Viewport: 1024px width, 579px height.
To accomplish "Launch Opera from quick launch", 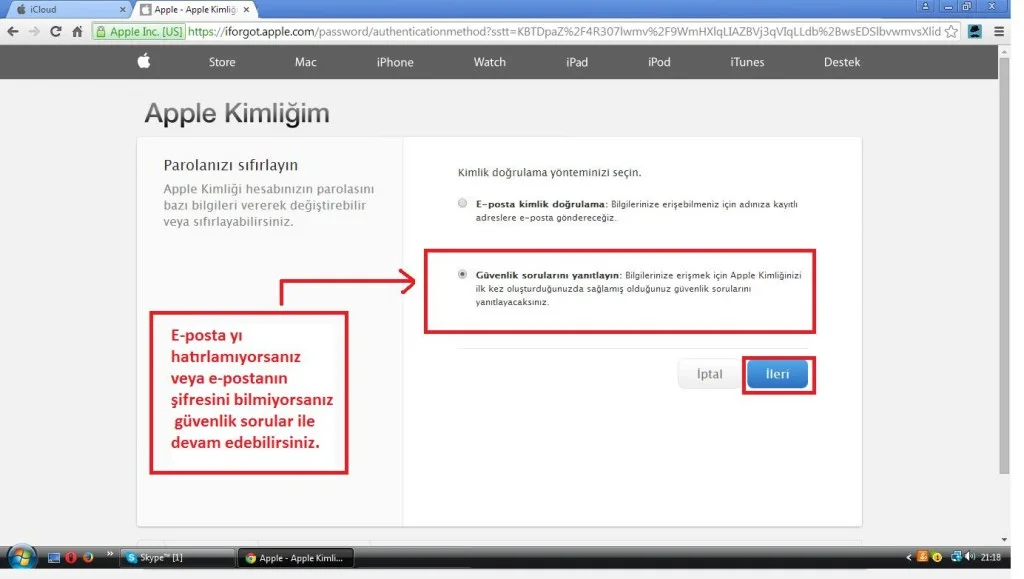I will [71, 557].
